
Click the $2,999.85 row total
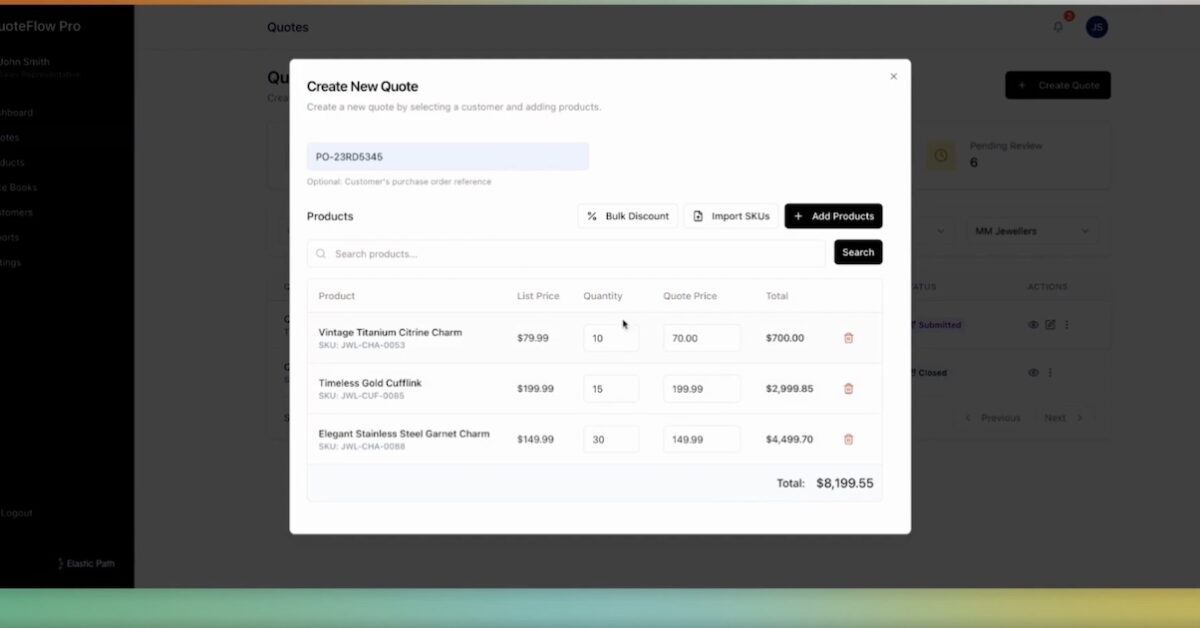790,388
